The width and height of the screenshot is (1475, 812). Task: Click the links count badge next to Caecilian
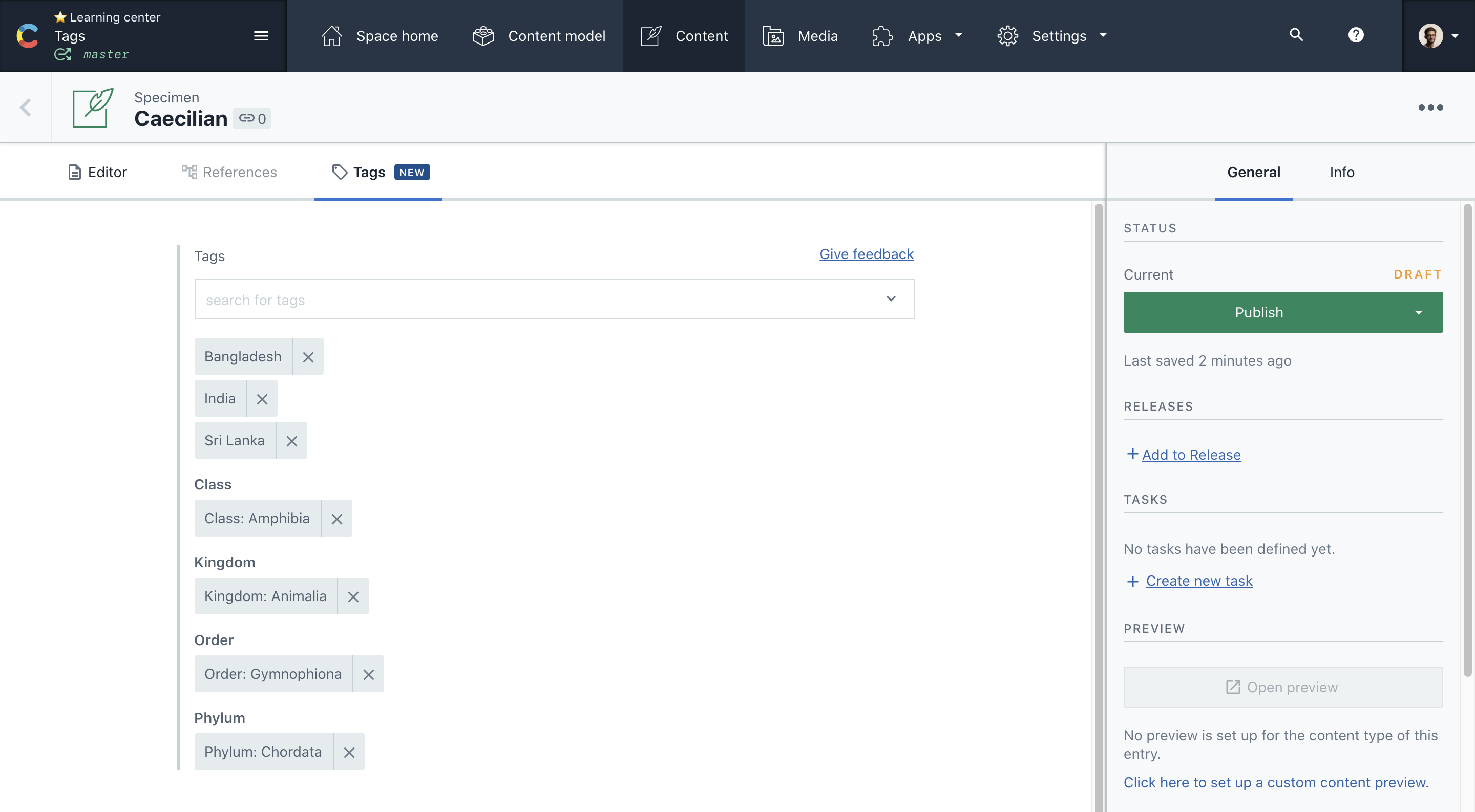click(x=252, y=118)
